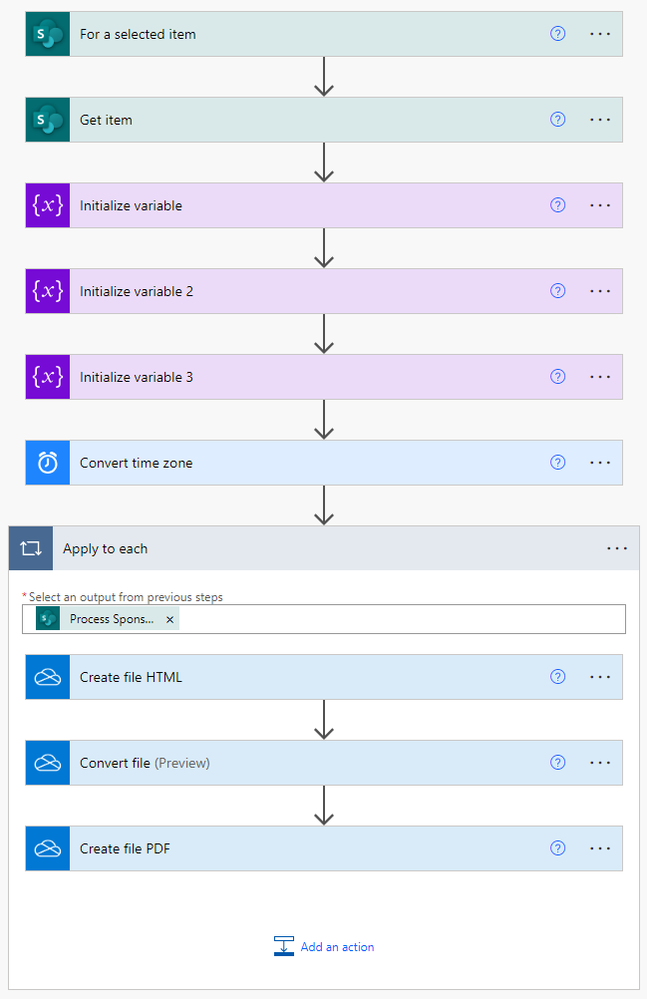Remove the 'Process Spons...' token
The image size is (647, 999).
click(170, 620)
